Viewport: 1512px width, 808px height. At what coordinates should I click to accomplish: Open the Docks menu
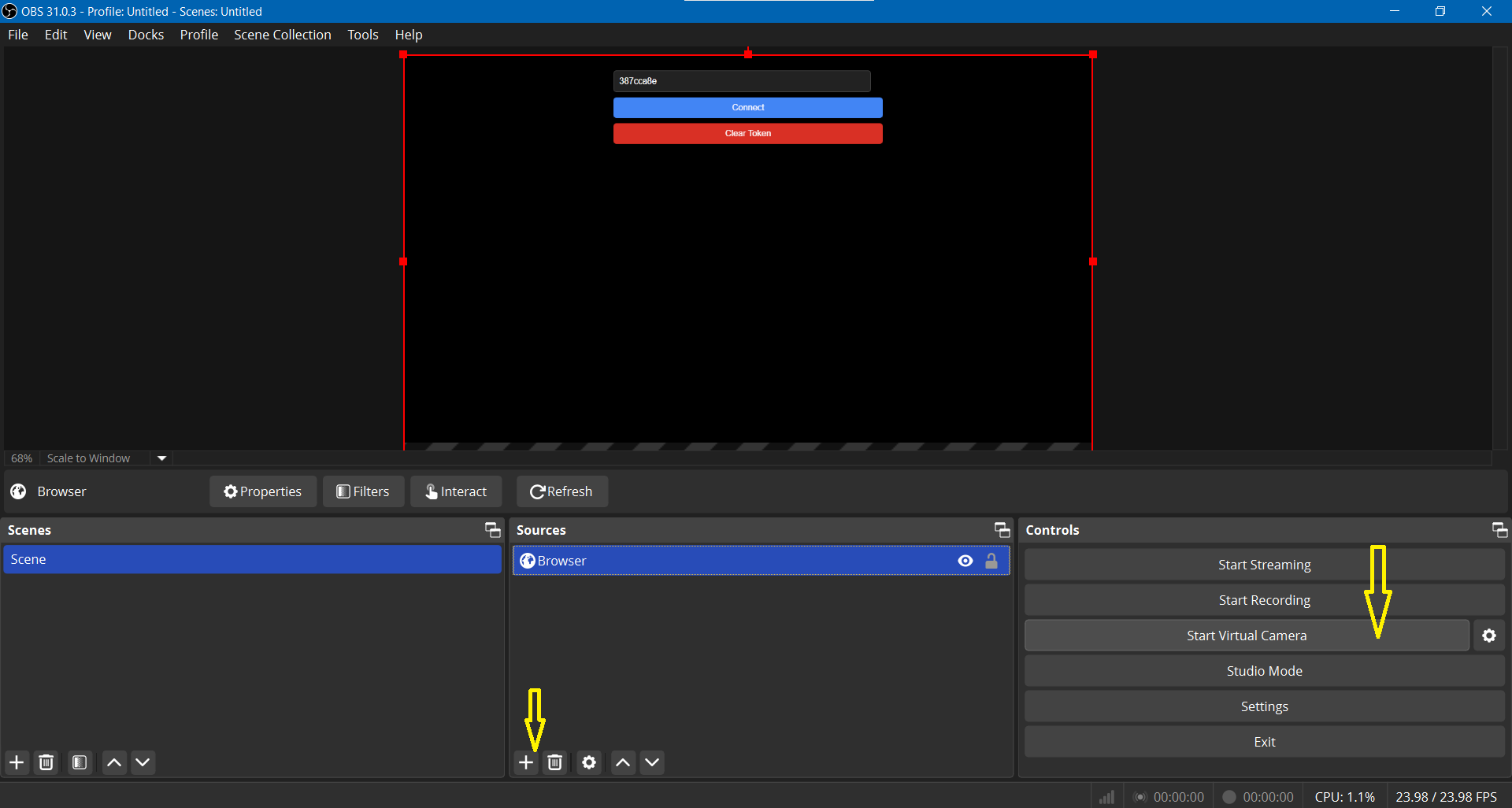[146, 35]
